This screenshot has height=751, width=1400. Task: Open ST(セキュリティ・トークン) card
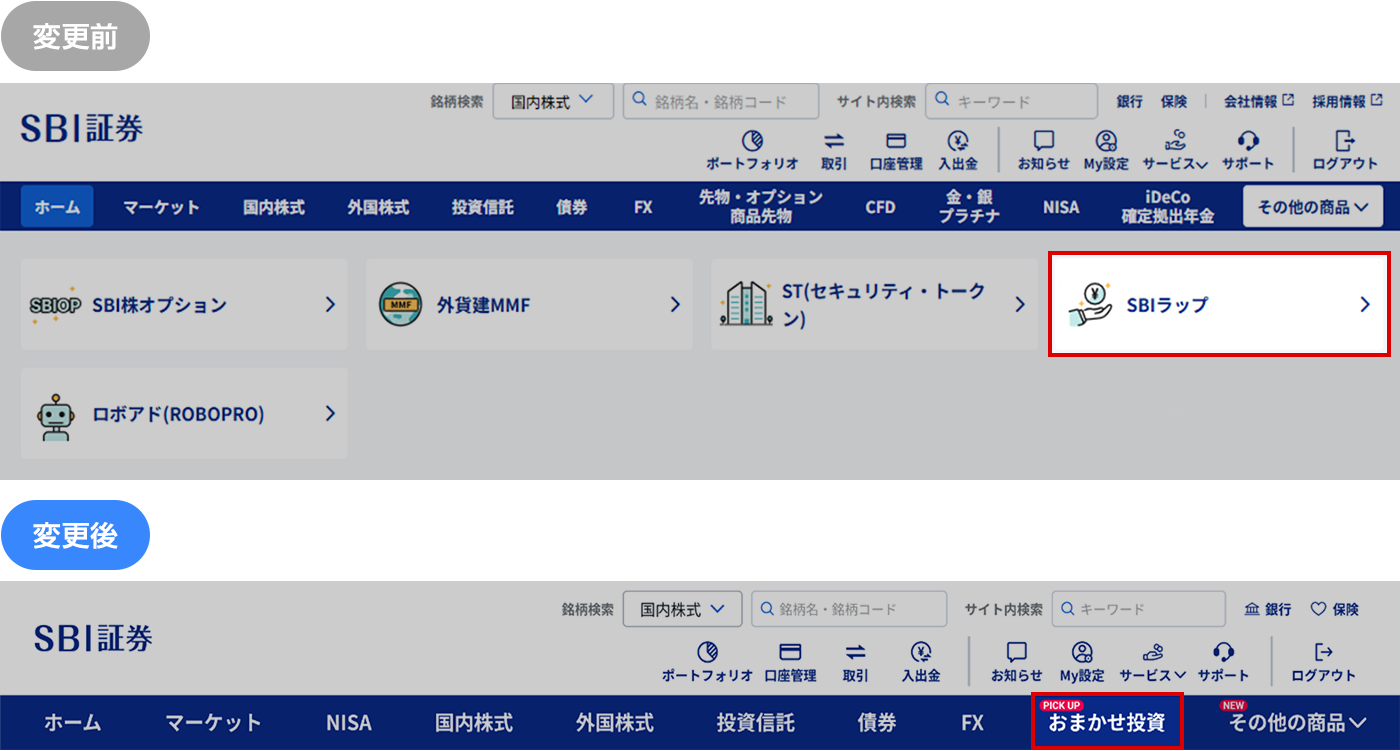(874, 305)
